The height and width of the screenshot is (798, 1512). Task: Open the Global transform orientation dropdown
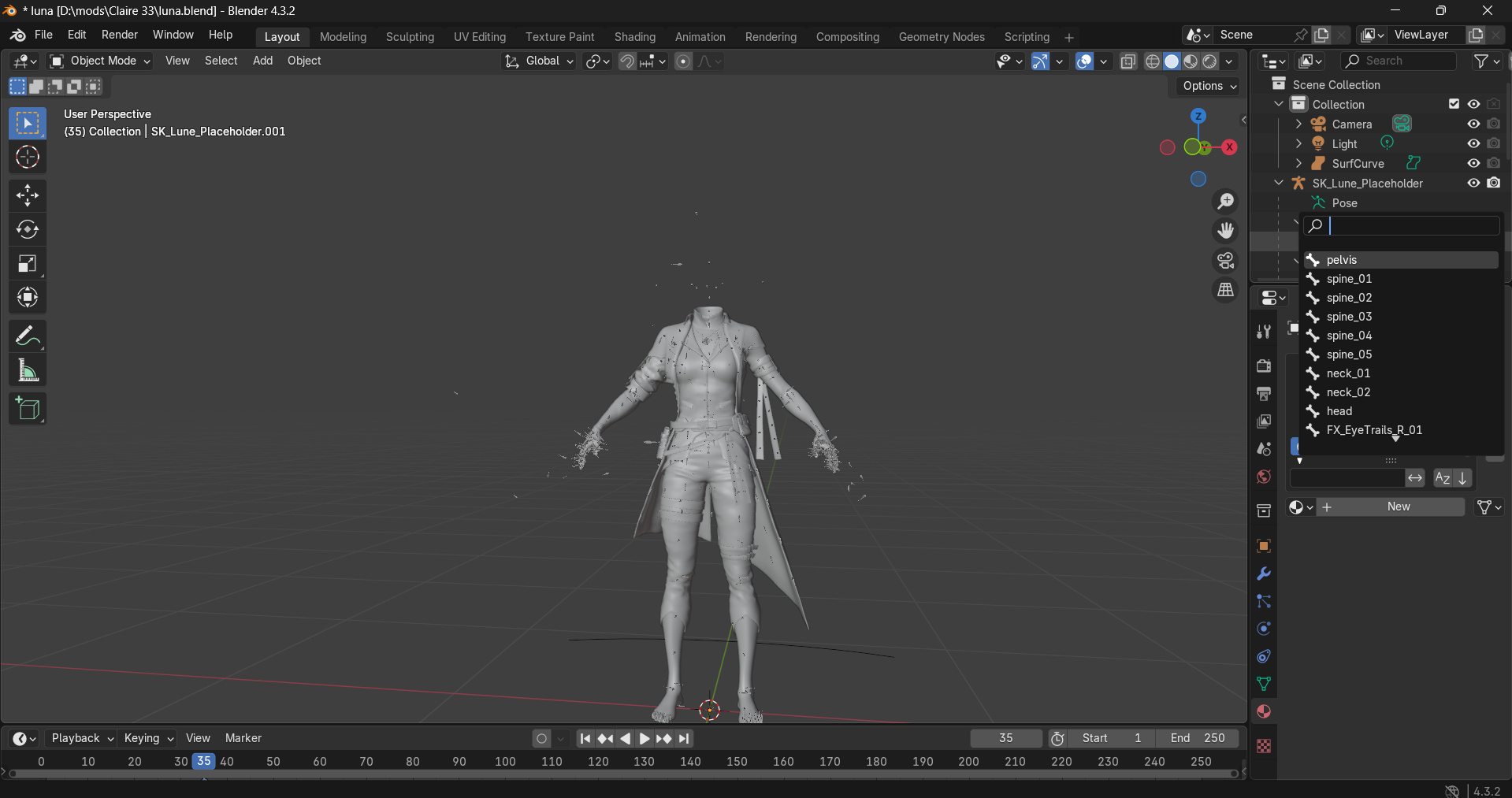point(541,61)
